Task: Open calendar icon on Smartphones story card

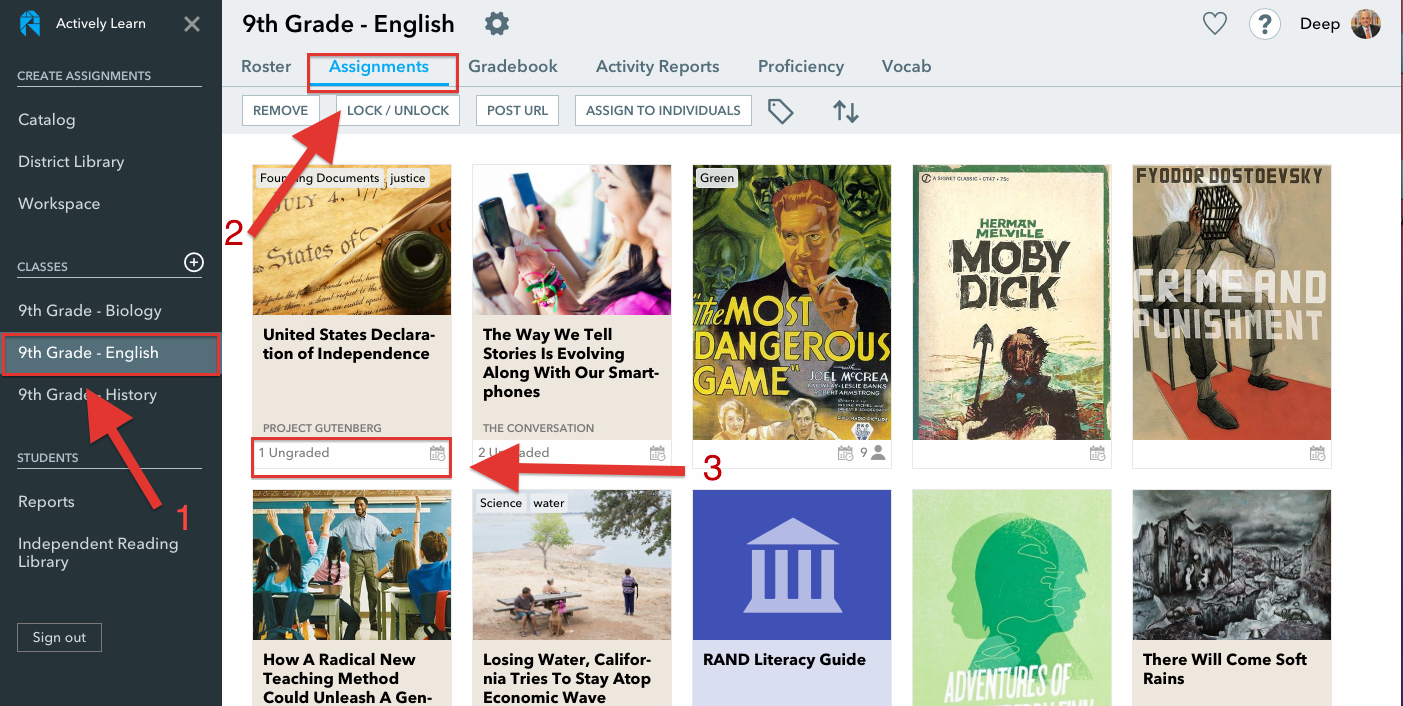Action: 657,453
